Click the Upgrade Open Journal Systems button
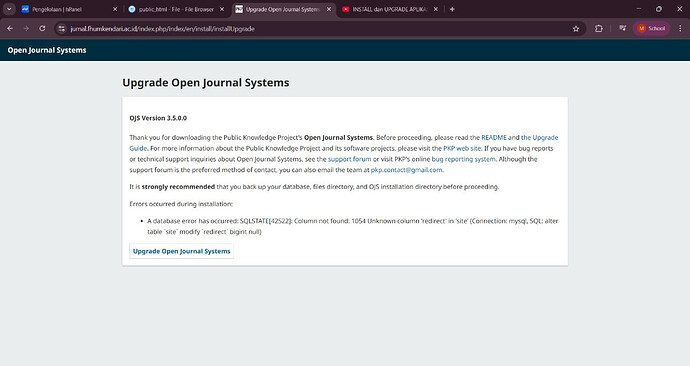 point(181,251)
